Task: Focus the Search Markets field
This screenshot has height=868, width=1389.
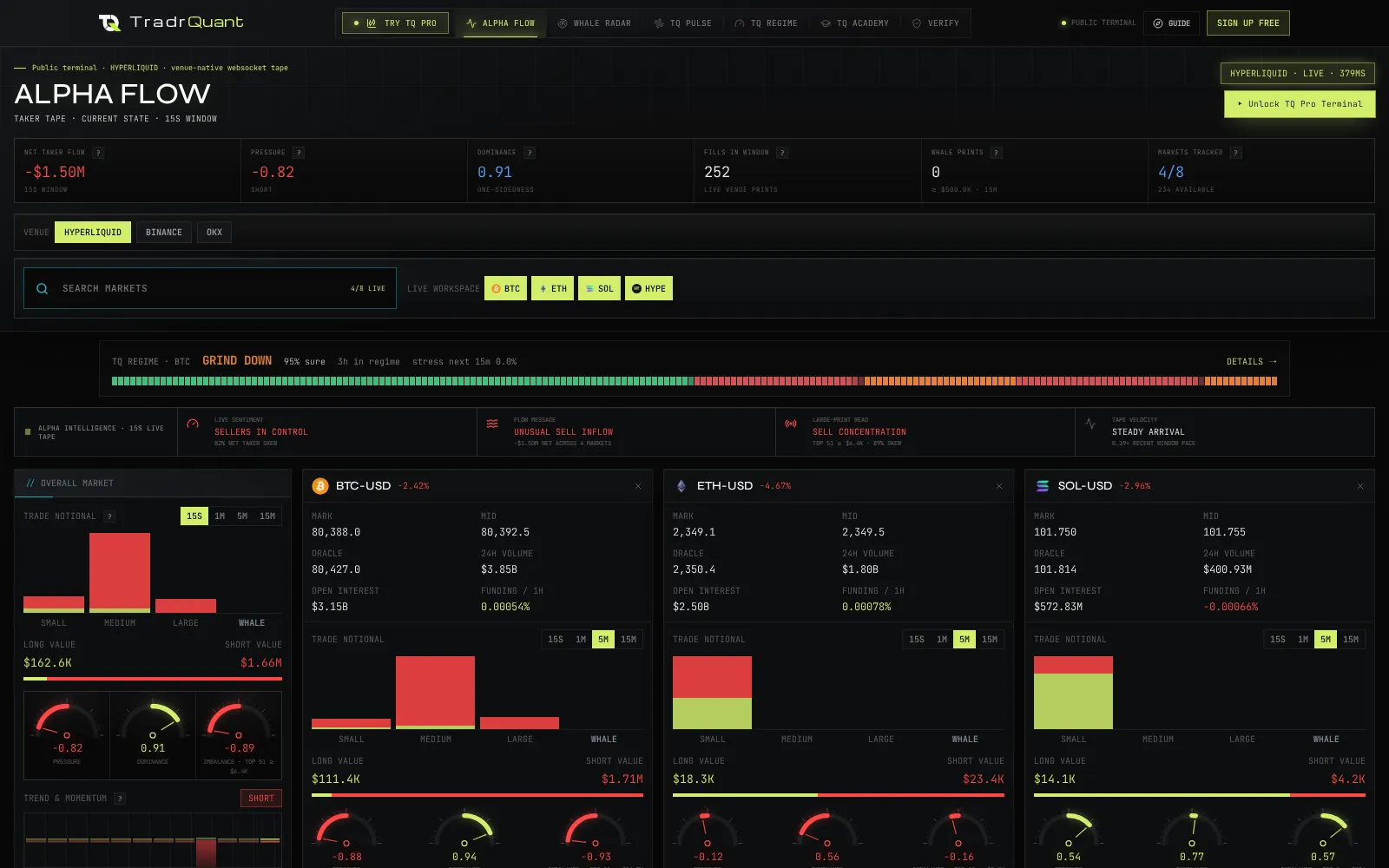Action: [210, 288]
